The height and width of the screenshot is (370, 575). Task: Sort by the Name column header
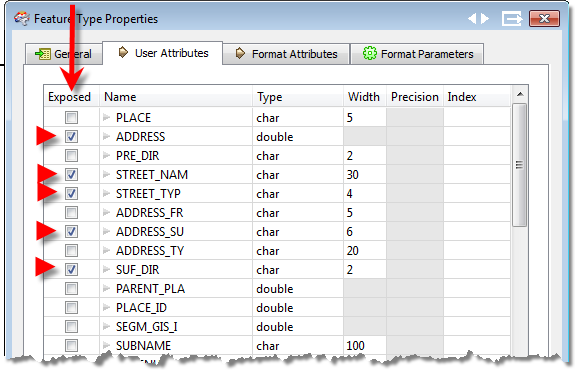[x=176, y=96]
